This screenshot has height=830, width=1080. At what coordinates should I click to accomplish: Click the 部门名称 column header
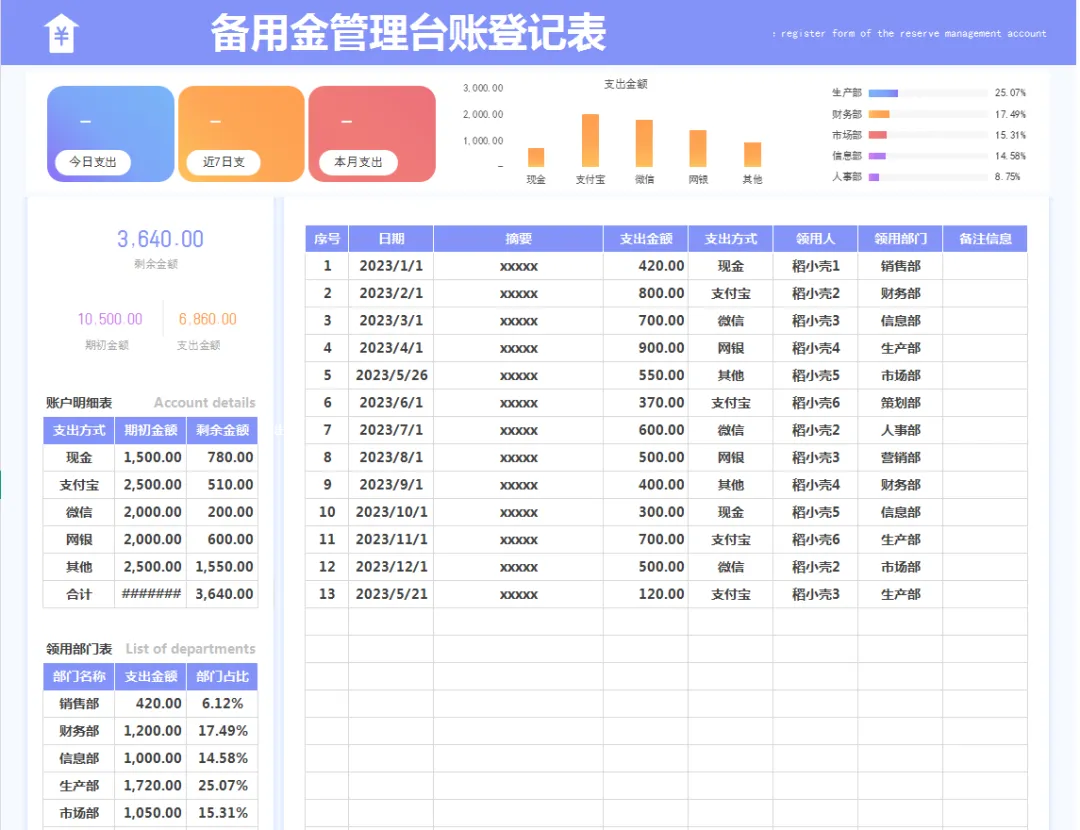pyautogui.click(x=79, y=676)
